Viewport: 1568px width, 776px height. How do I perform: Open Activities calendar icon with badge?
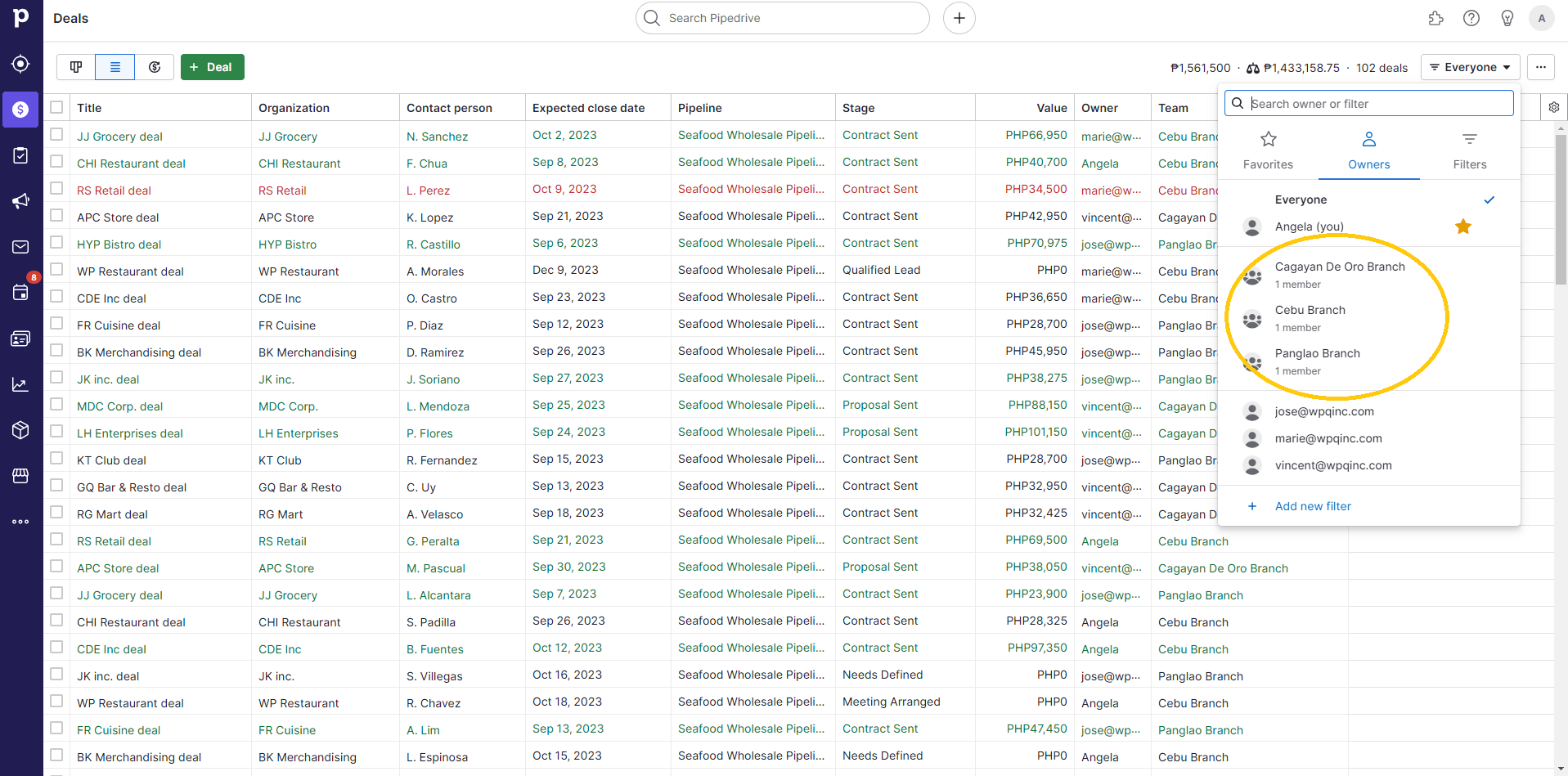(x=21, y=292)
